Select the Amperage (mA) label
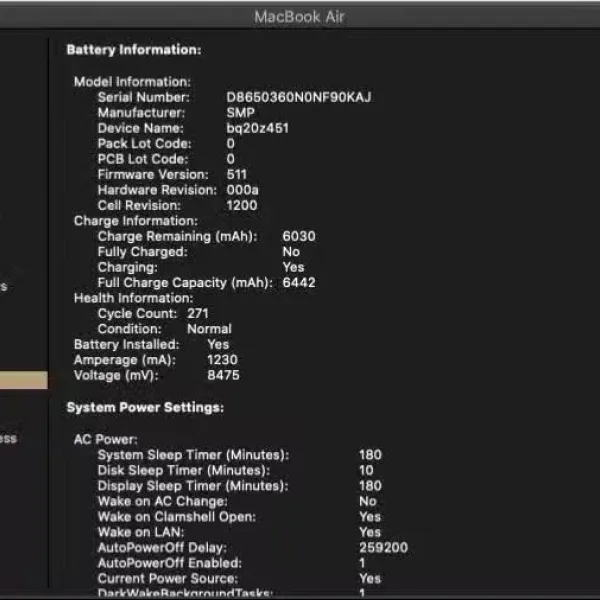Viewport: 600px width, 600px height. [125, 360]
